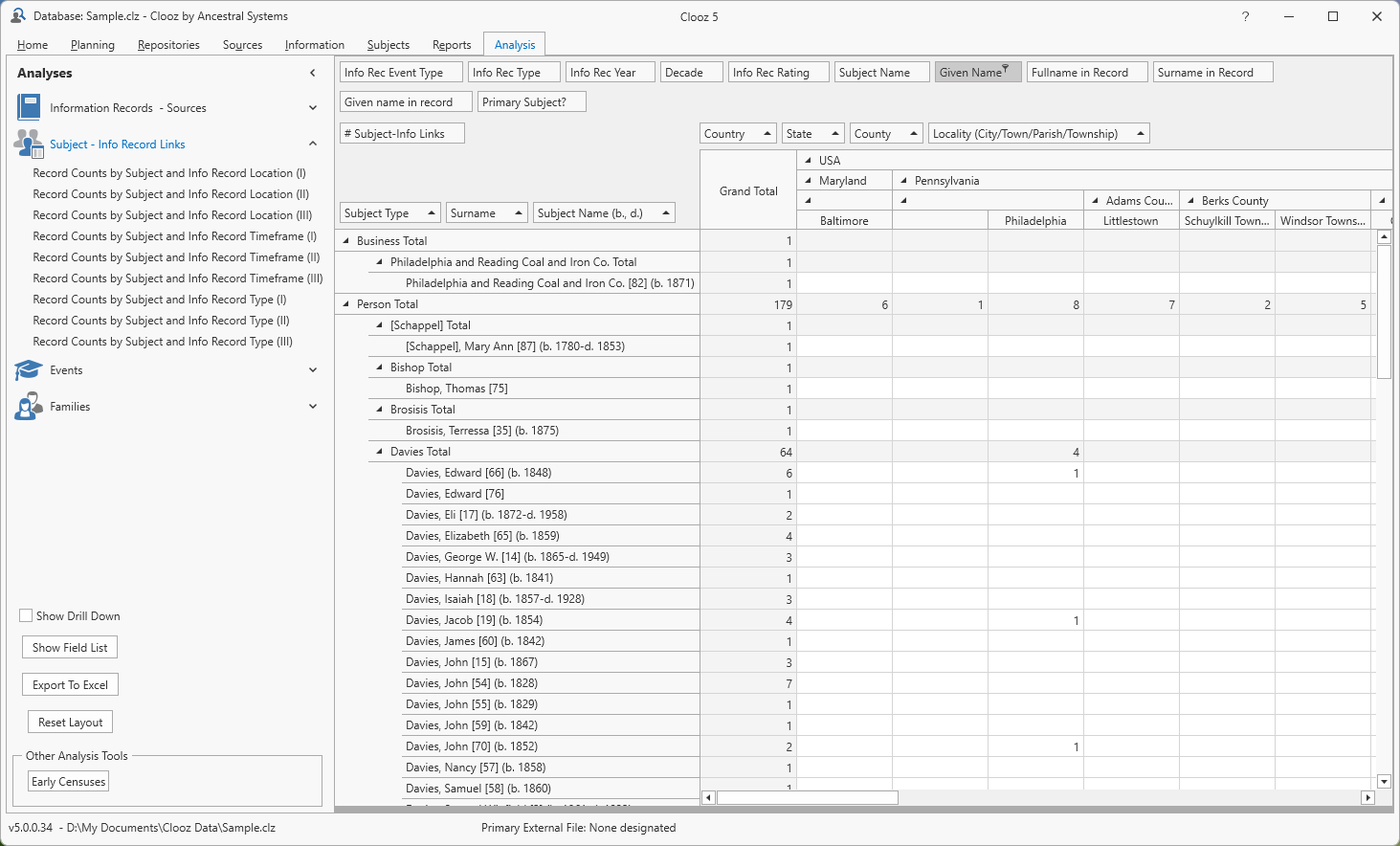Select Record Counts by Info Record Timeframe (I)

[174, 236]
